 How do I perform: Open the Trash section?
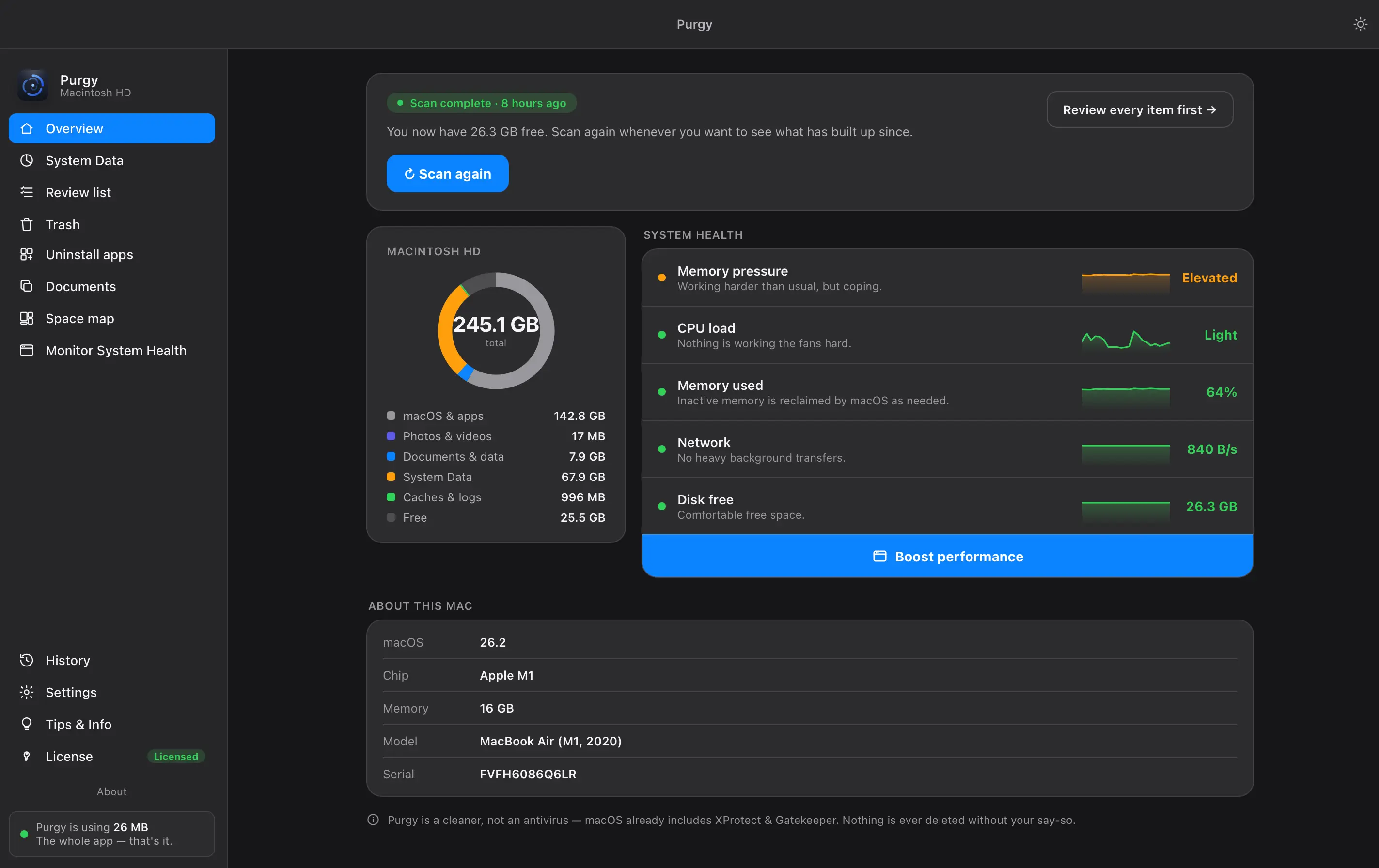[111, 224]
